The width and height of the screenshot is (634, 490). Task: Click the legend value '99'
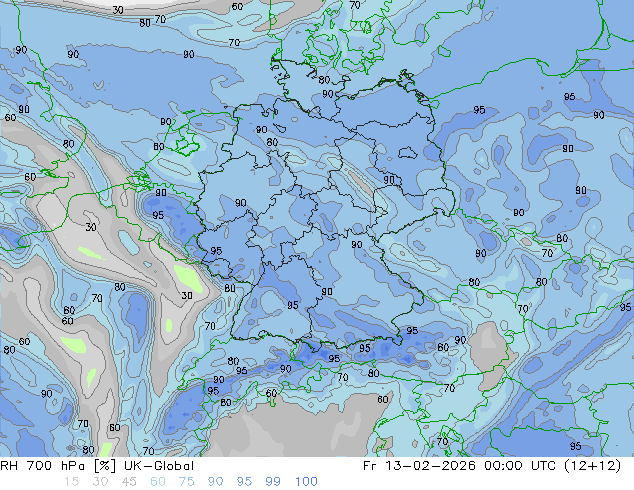tap(273, 482)
